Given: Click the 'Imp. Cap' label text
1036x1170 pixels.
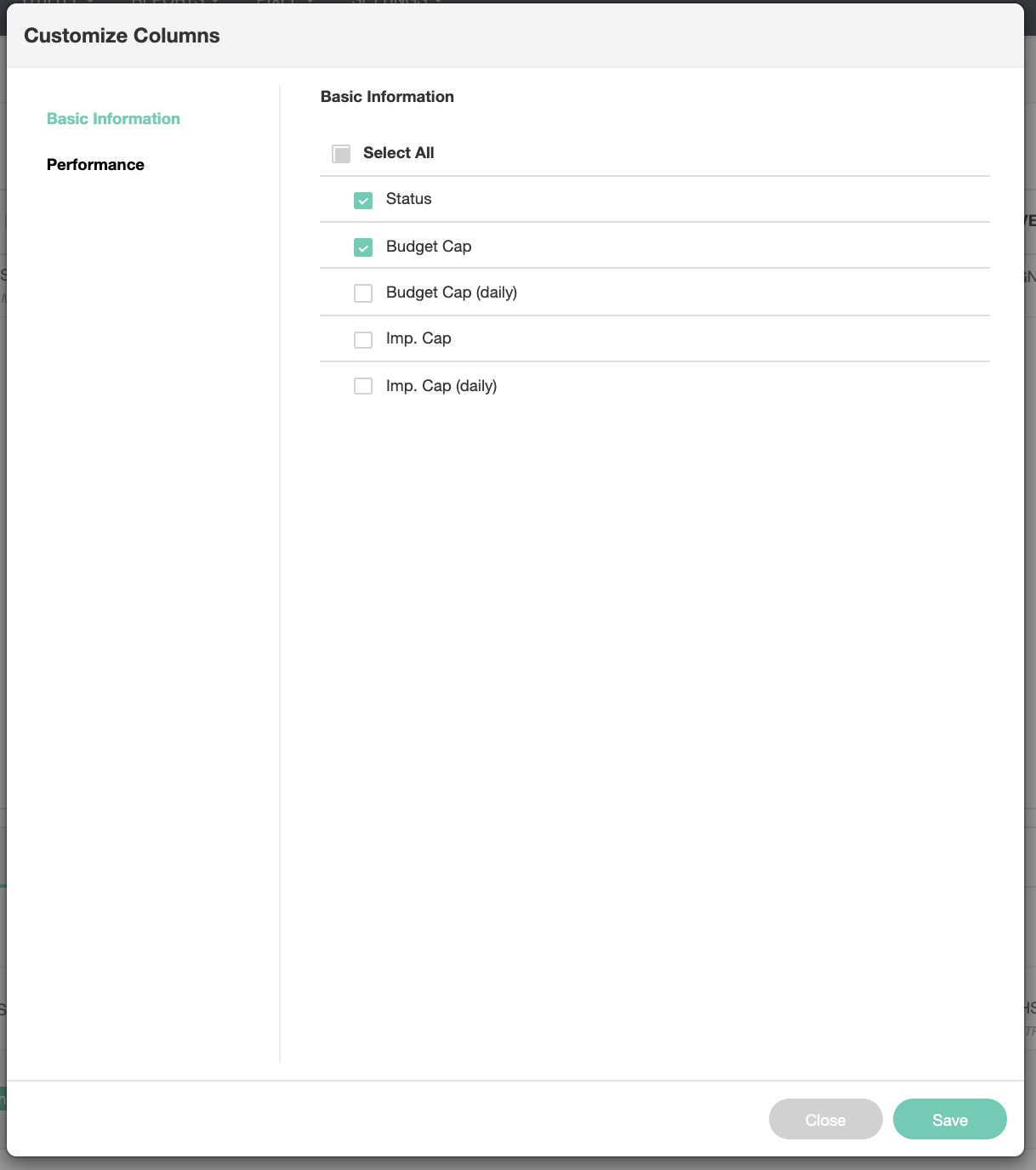Looking at the screenshot, I should point(418,338).
